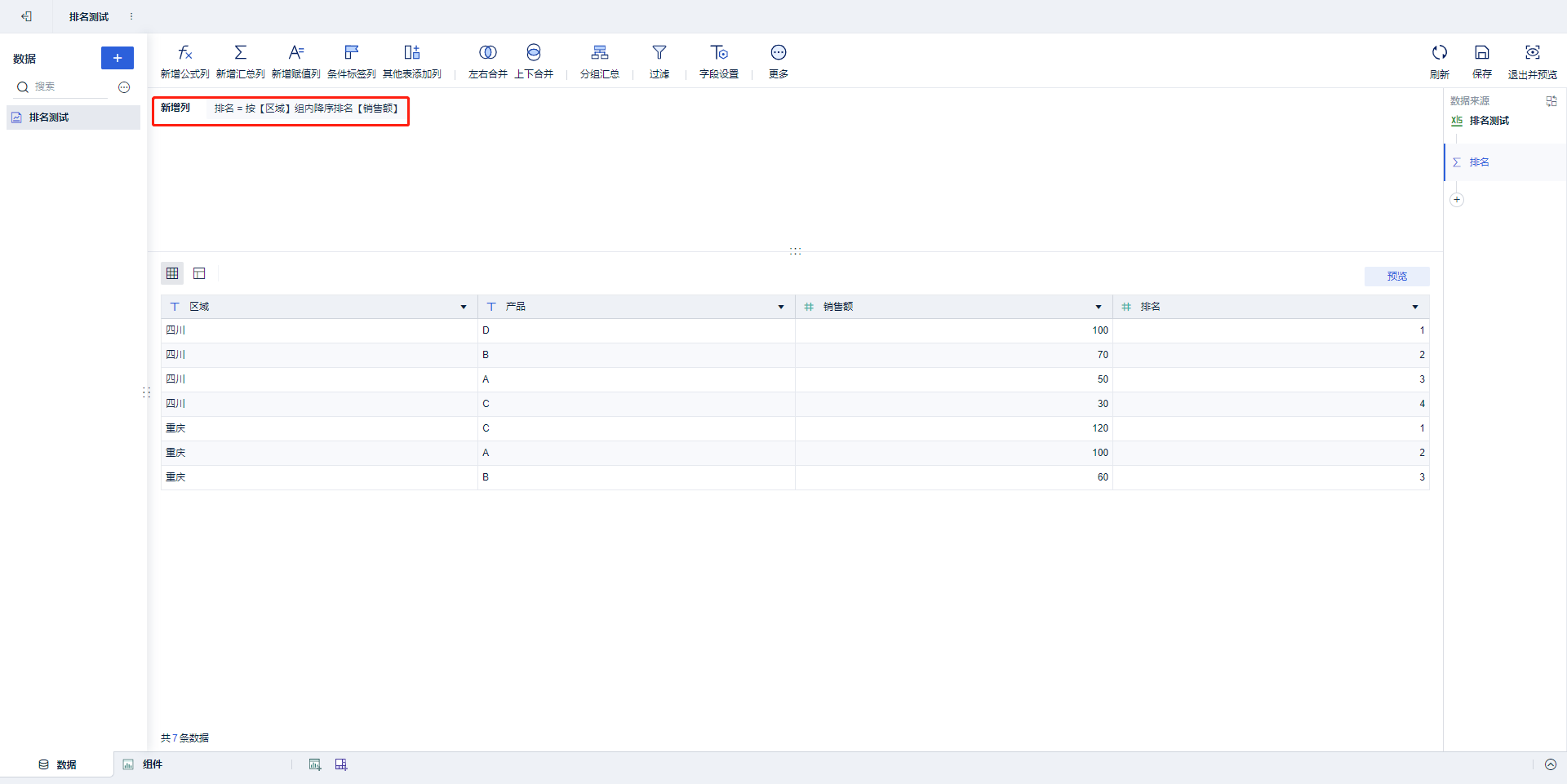Click the 刷新 refresh icon

click(1440, 53)
